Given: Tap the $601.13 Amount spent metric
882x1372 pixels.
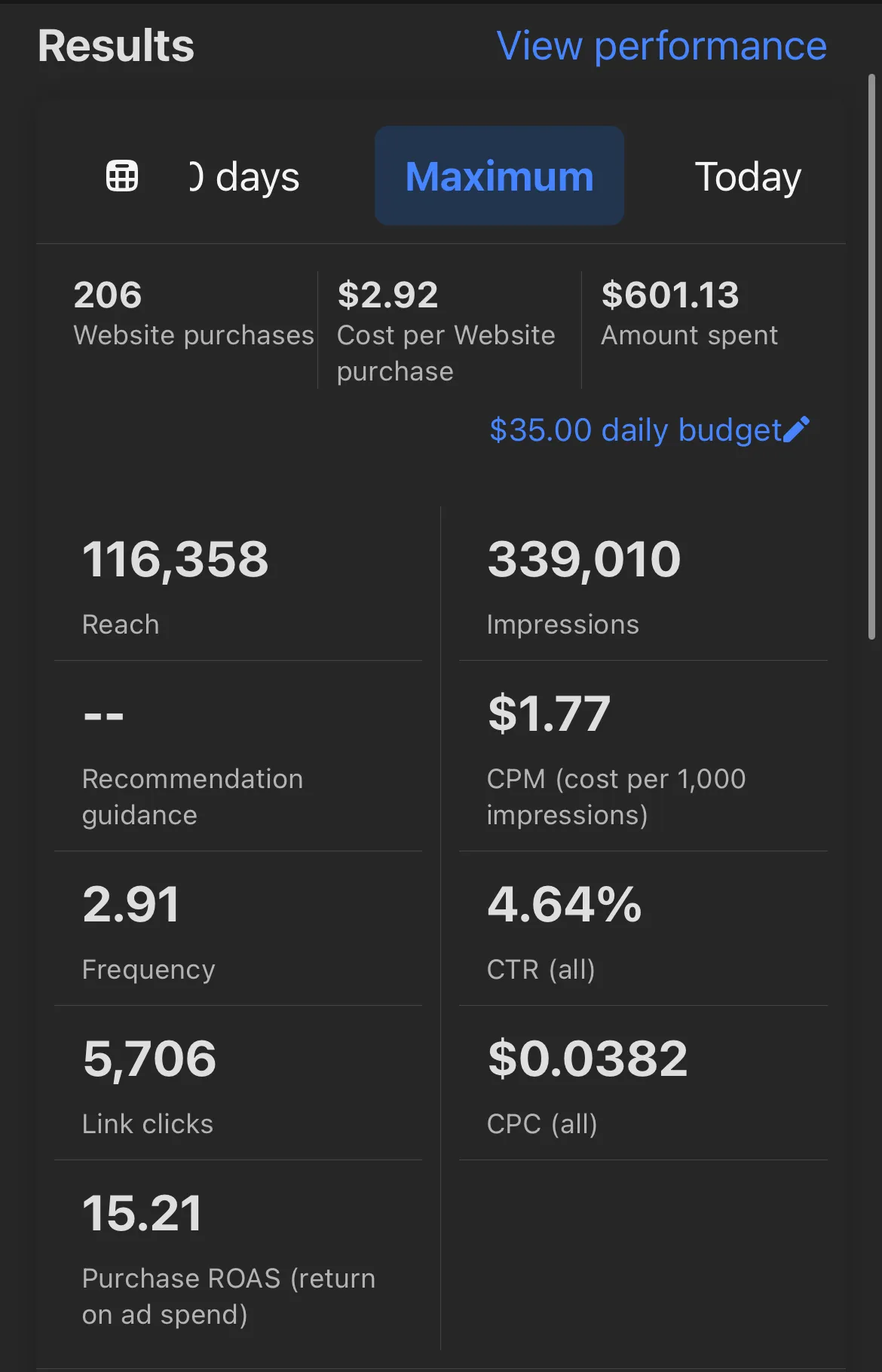Looking at the screenshot, I should (689, 314).
